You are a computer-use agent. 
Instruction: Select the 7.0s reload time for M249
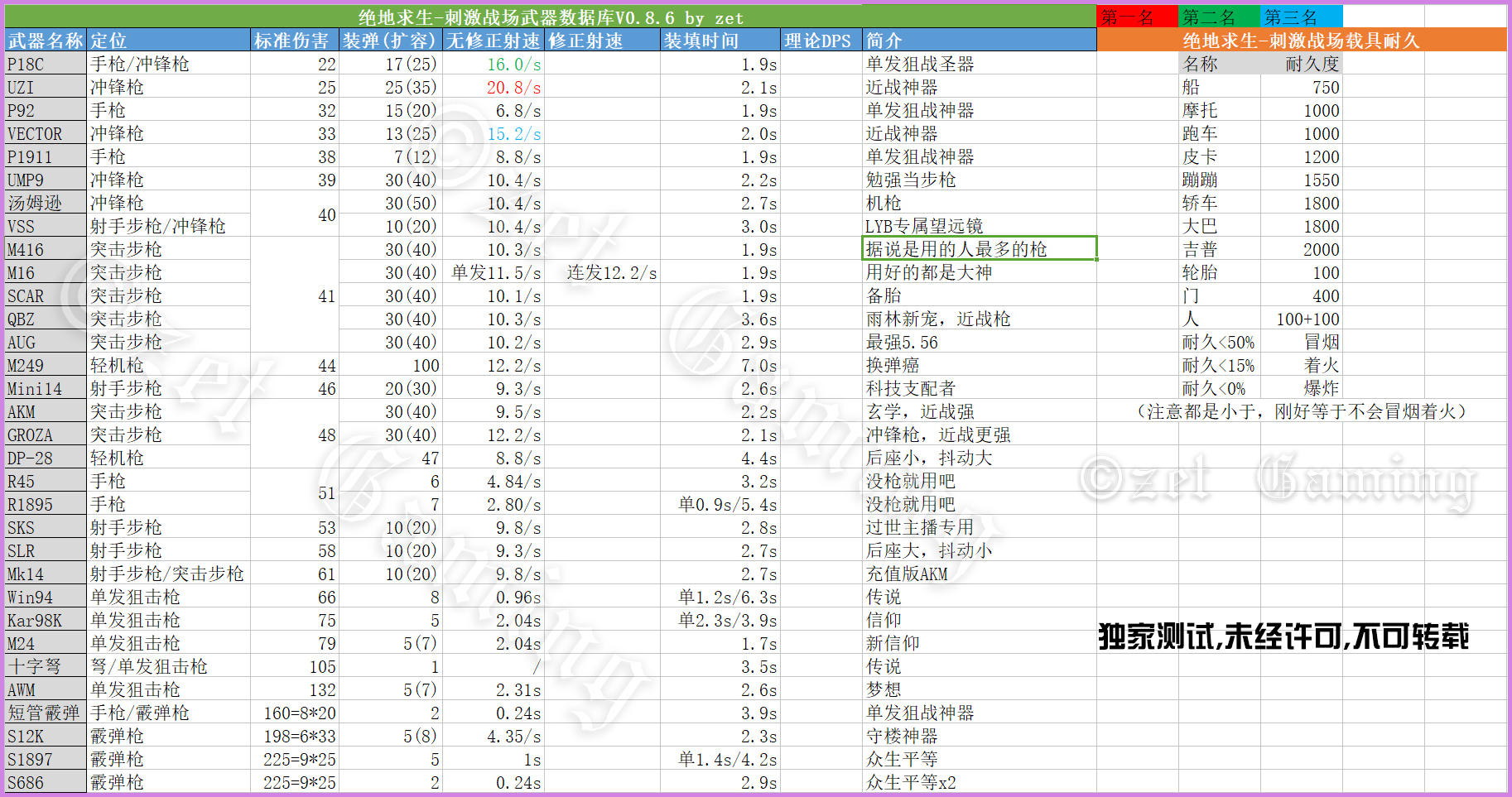click(x=720, y=365)
